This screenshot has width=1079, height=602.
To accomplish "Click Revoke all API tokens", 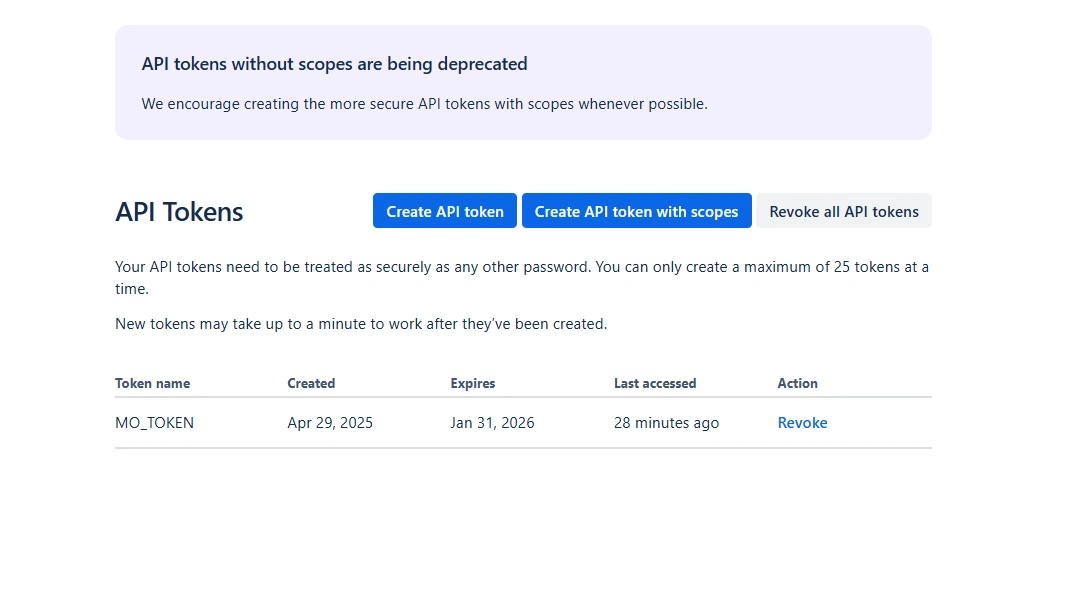I will point(843,211).
